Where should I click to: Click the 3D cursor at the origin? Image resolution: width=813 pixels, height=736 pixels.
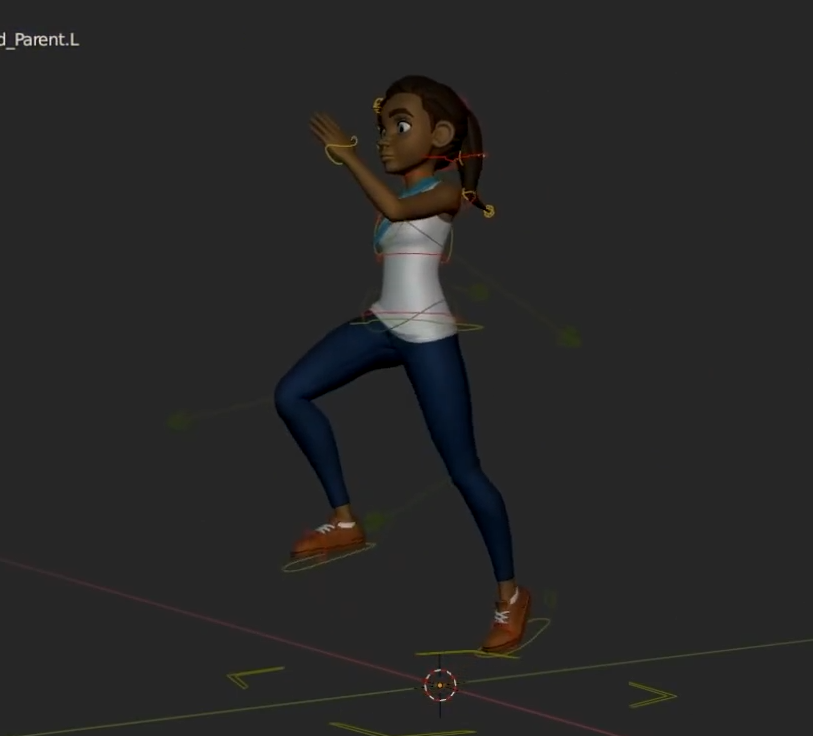[440, 685]
